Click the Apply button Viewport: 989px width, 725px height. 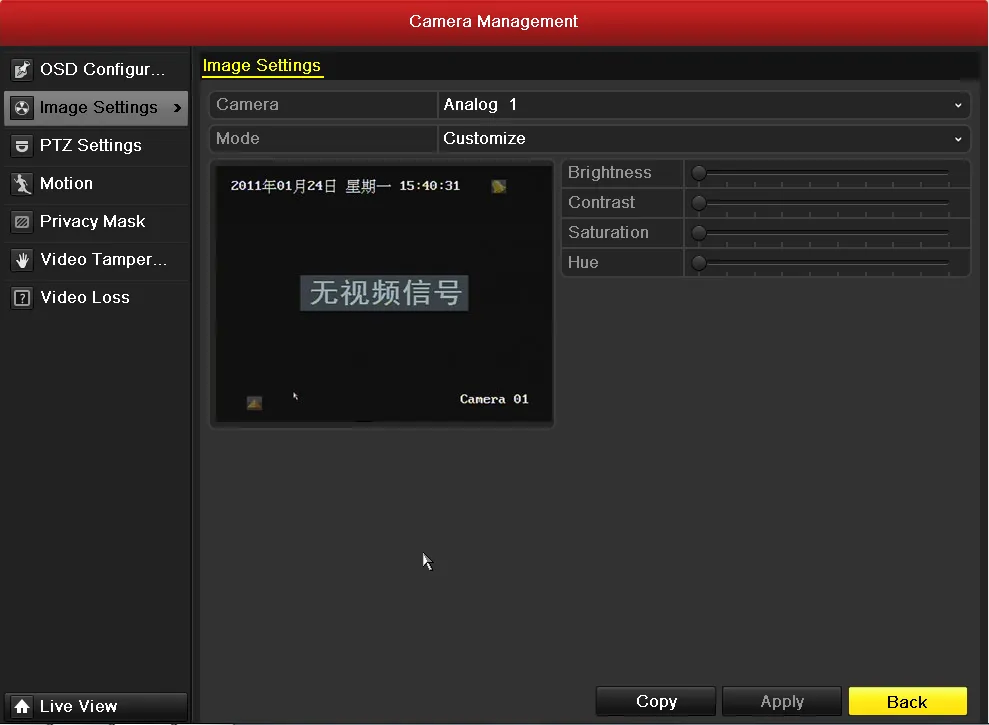point(781,702)
